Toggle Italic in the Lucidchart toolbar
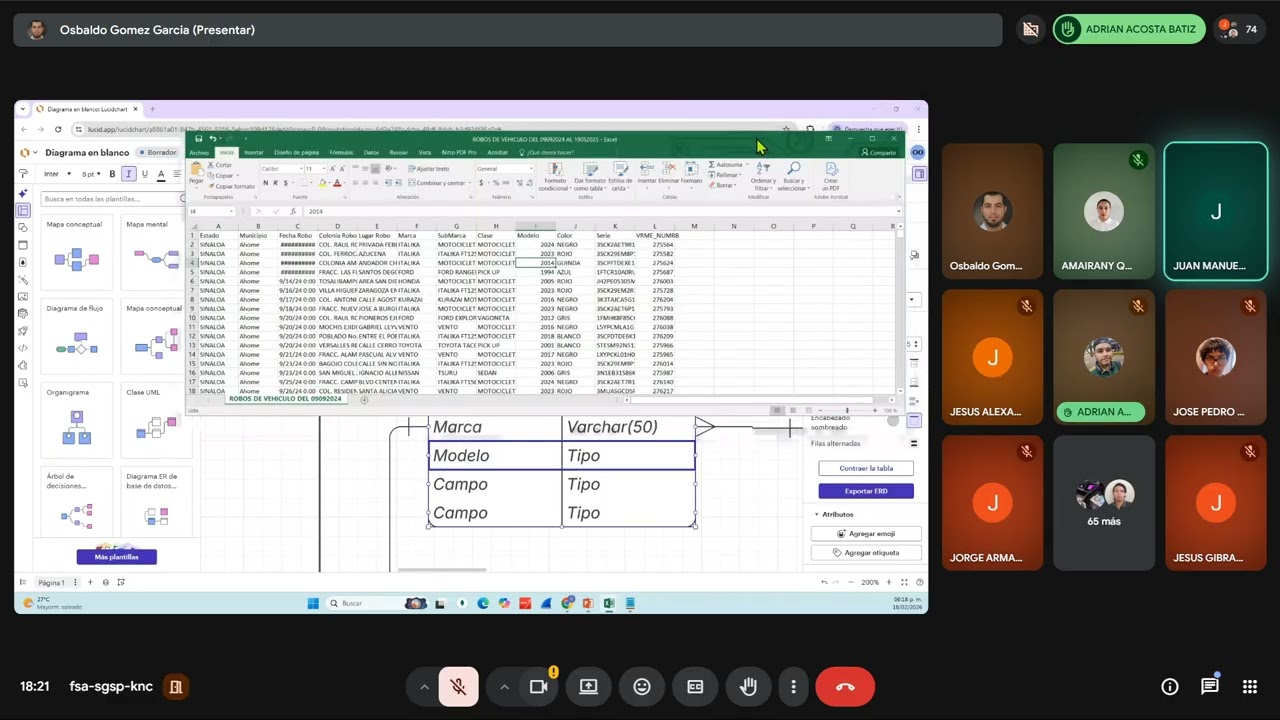 128,174
